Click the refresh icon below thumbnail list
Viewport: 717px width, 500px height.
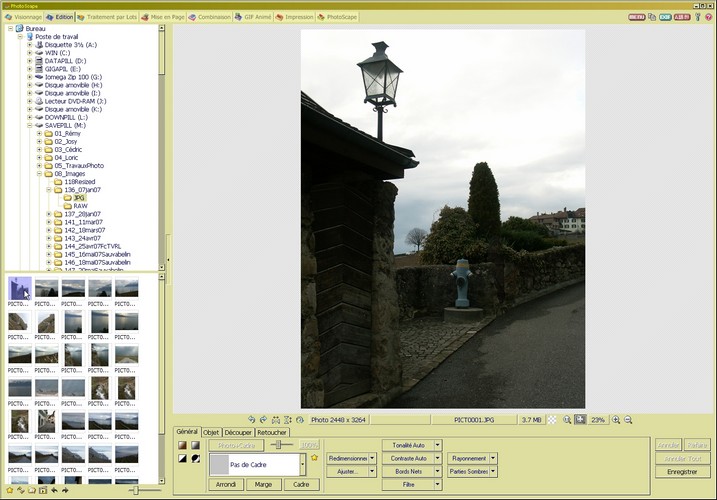click(x=20, y=491)
